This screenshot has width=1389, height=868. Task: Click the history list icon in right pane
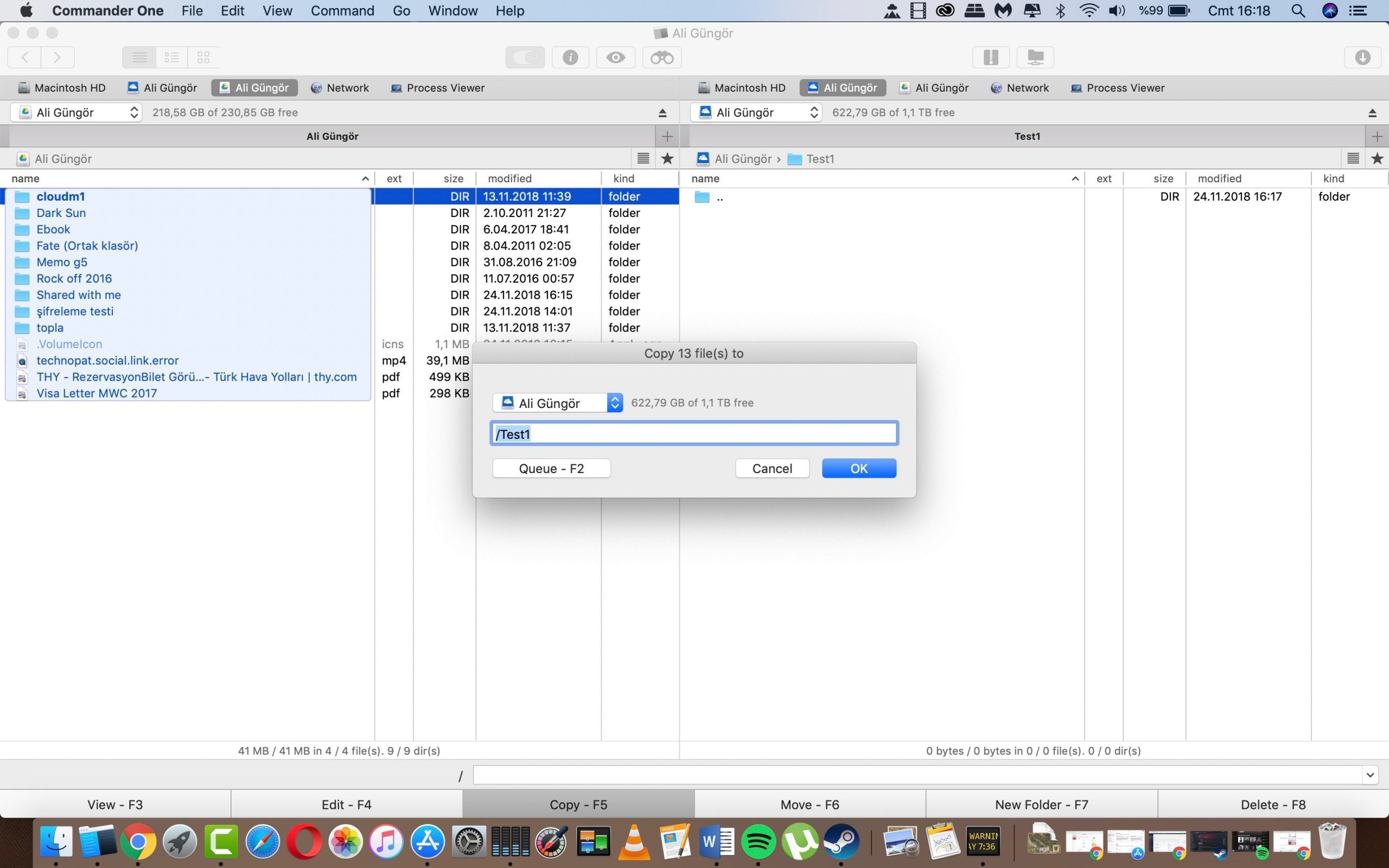point(1353,159)
